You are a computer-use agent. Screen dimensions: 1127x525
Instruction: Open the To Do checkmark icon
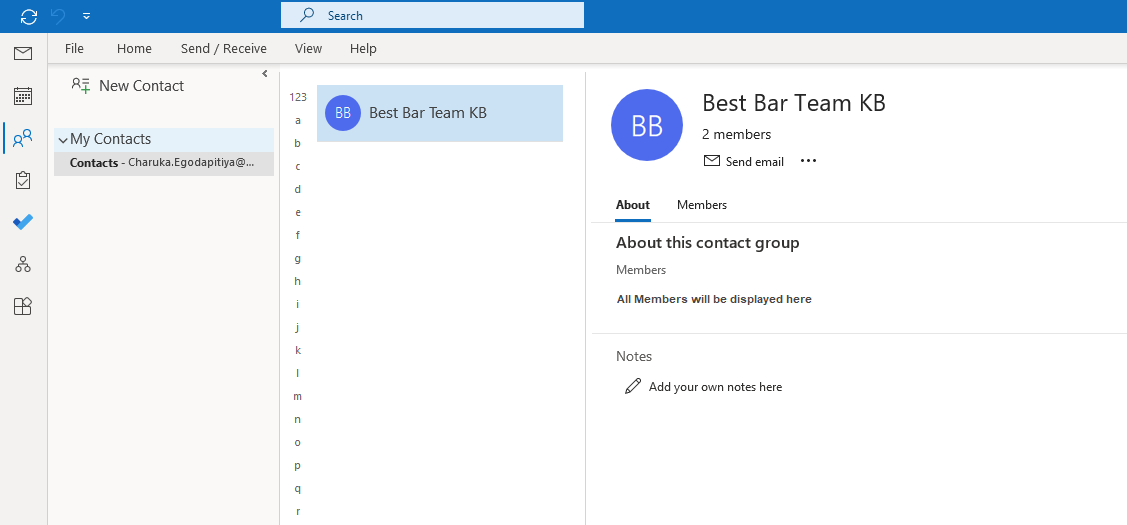tap(23, 222)
